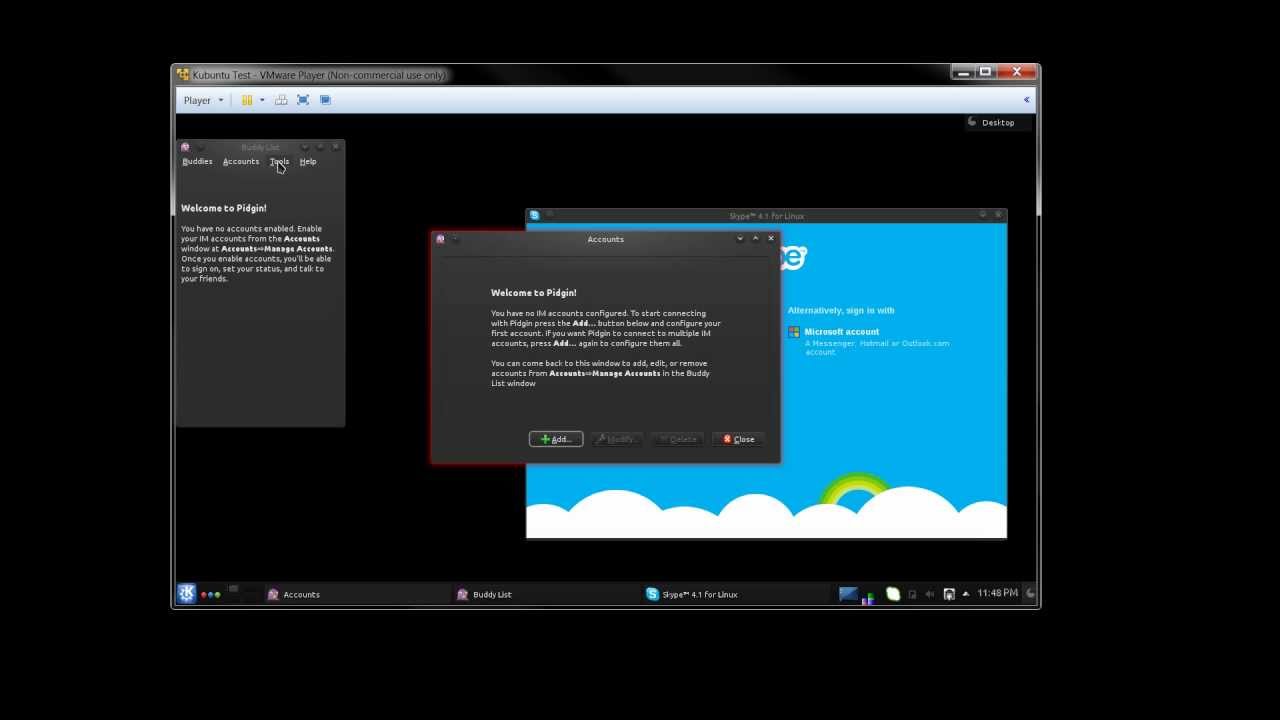1280x720 pixels.
Task: Expand the power options arrow beside pause
Action: (x=262, y=100)
